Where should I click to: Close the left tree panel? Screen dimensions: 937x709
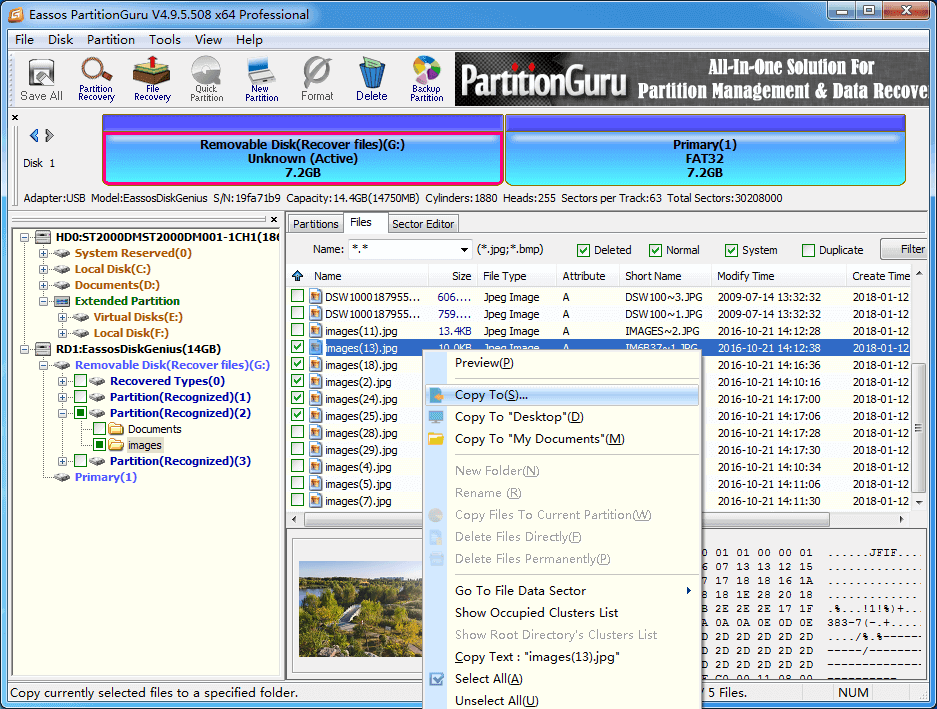tap(274, 219)
